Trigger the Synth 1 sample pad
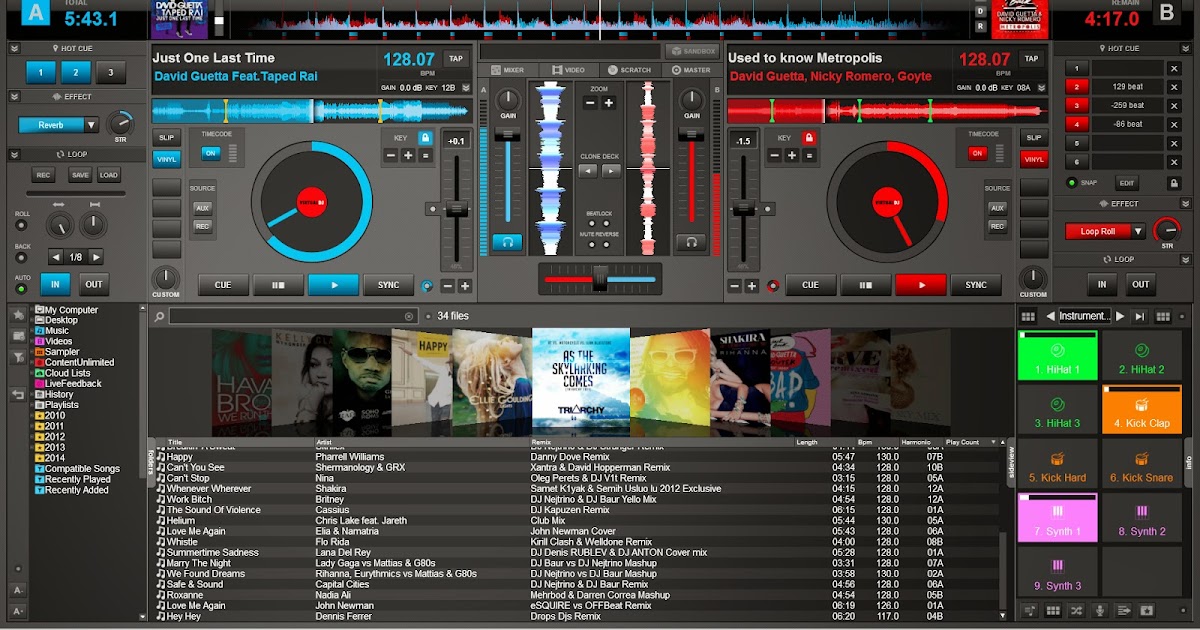The height and width of the screenshot is (630, 1200). pos(1058,518)
